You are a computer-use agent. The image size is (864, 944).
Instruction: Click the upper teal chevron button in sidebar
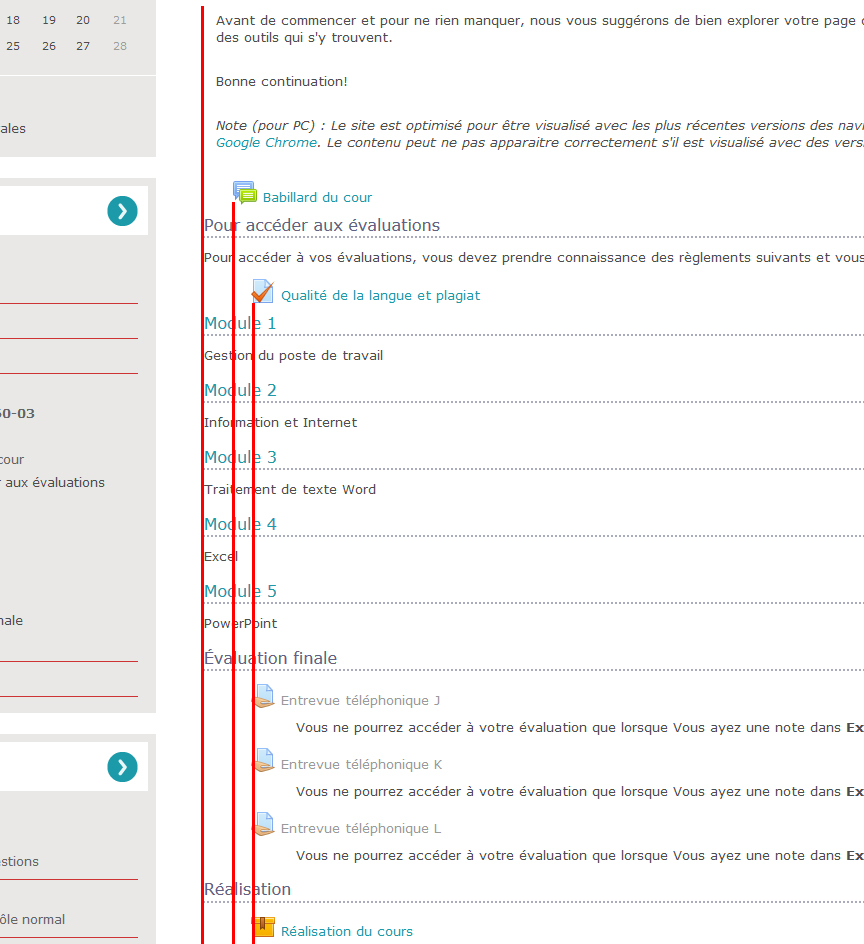click(122, 211)
